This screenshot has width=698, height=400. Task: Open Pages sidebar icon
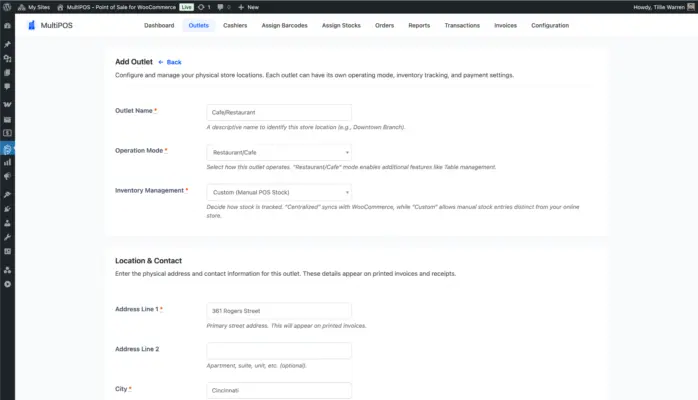(x=7, y=73)
